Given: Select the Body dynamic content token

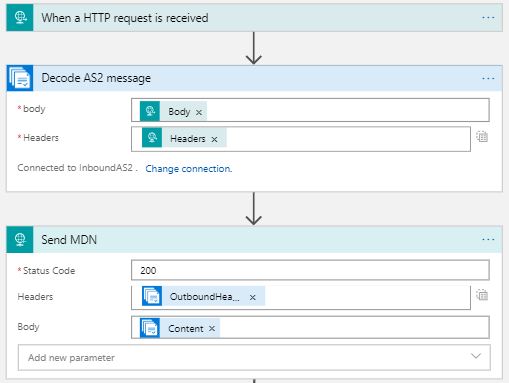Looking at the screenshot, I should pyautogui.click(x=174, y=111).
